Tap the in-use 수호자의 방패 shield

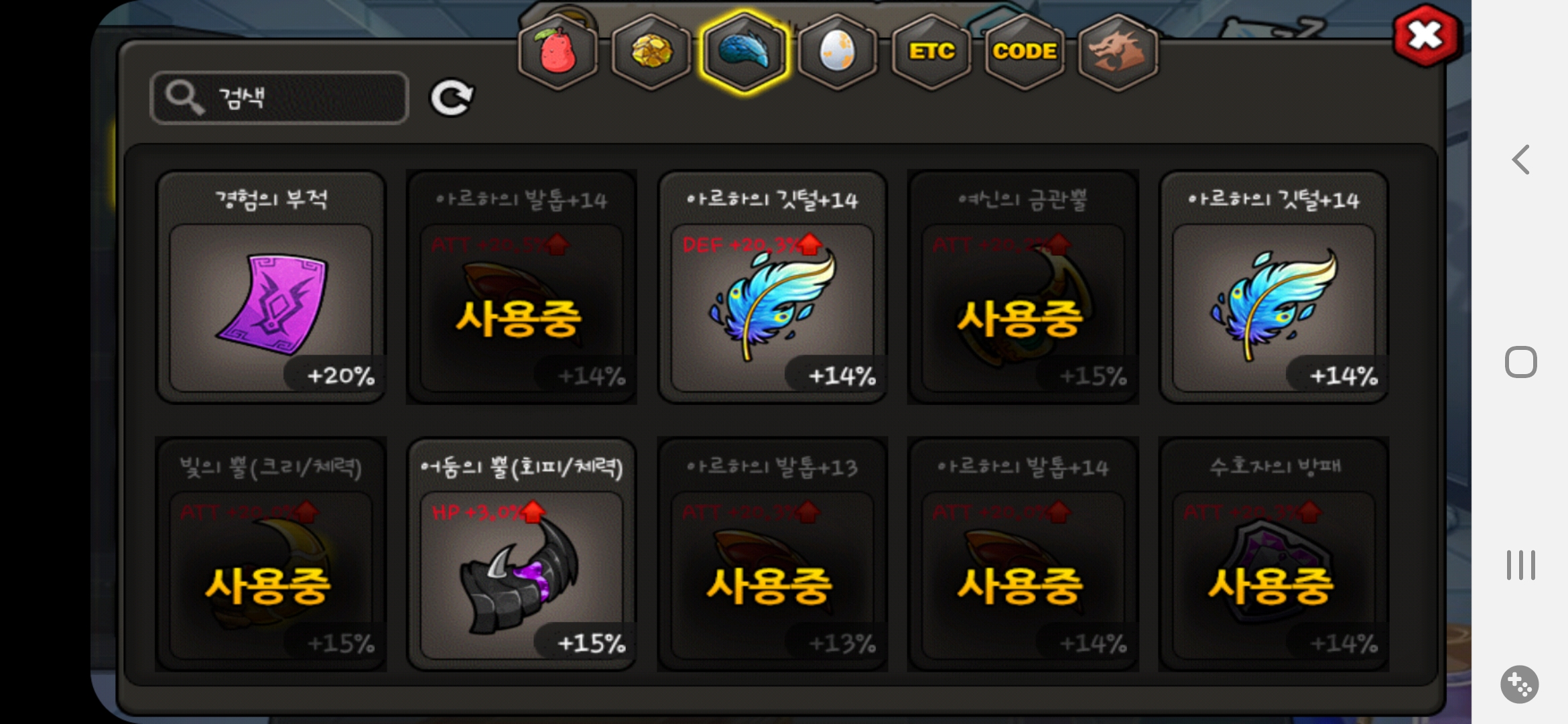pyautogui.click(x=1273, y=554)
